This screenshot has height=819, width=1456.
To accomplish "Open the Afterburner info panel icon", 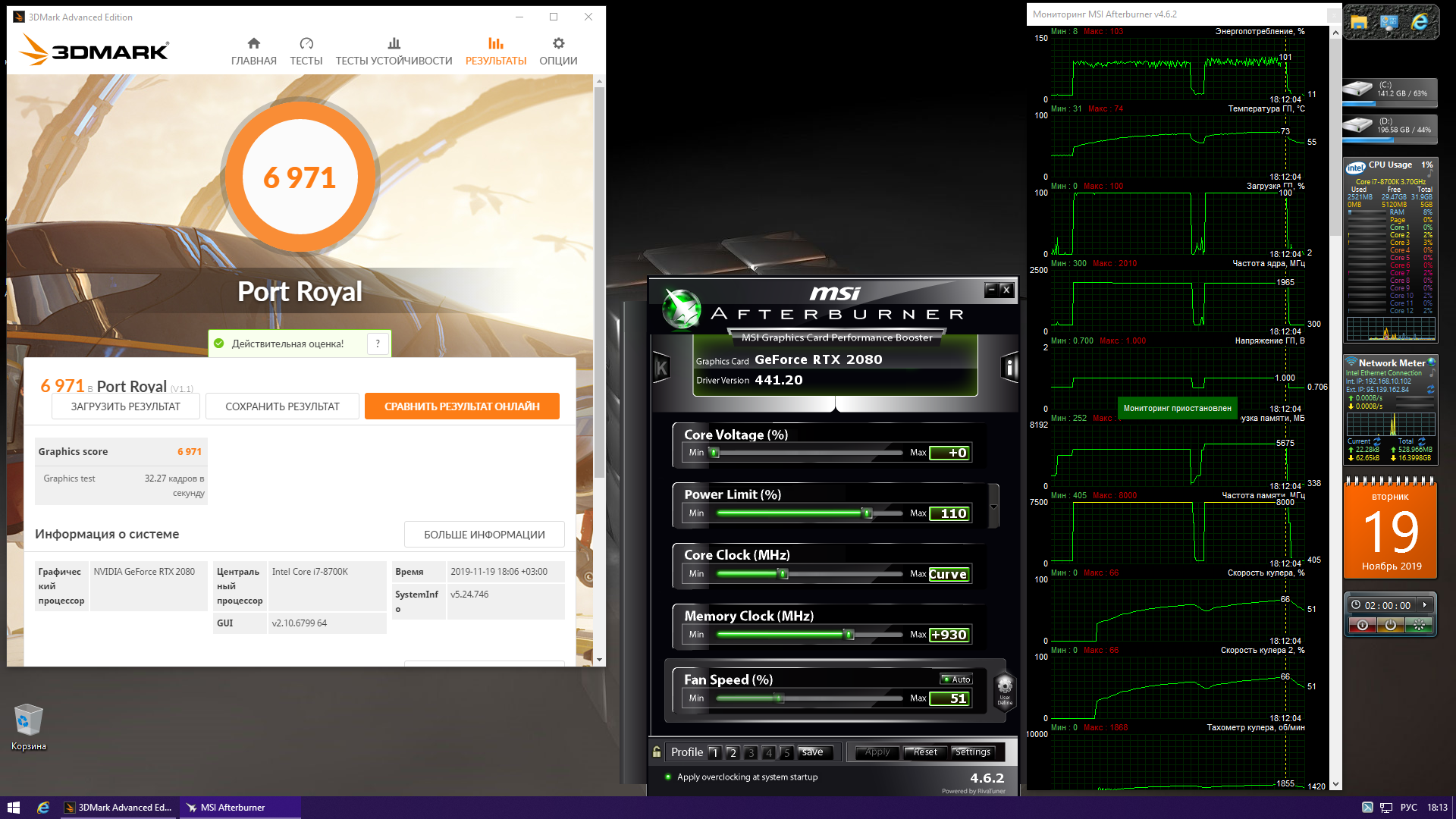I will 1009,369.
